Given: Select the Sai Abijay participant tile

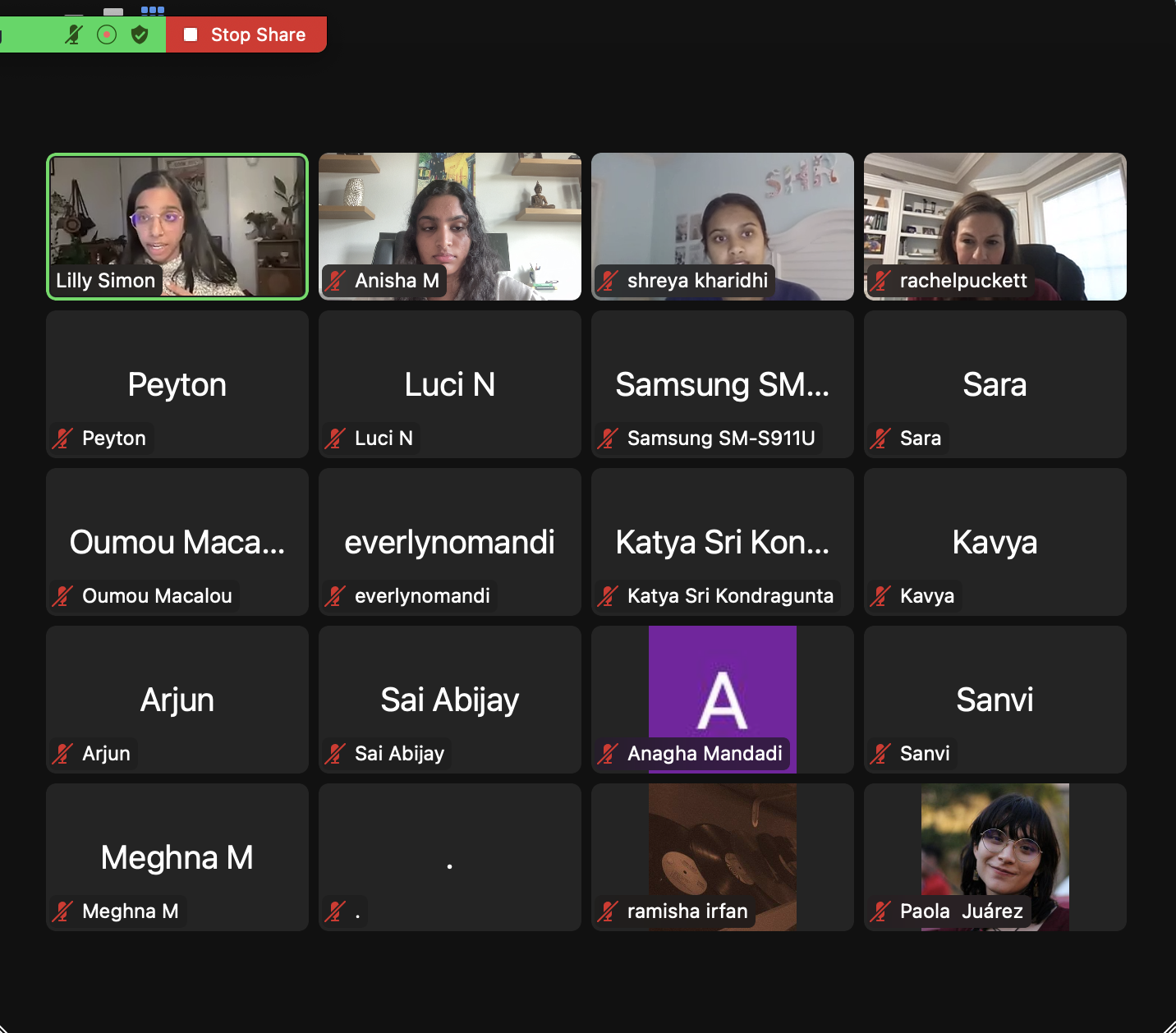Looking at the screenshot, I should pyautogui.click(x=450, y=700).
